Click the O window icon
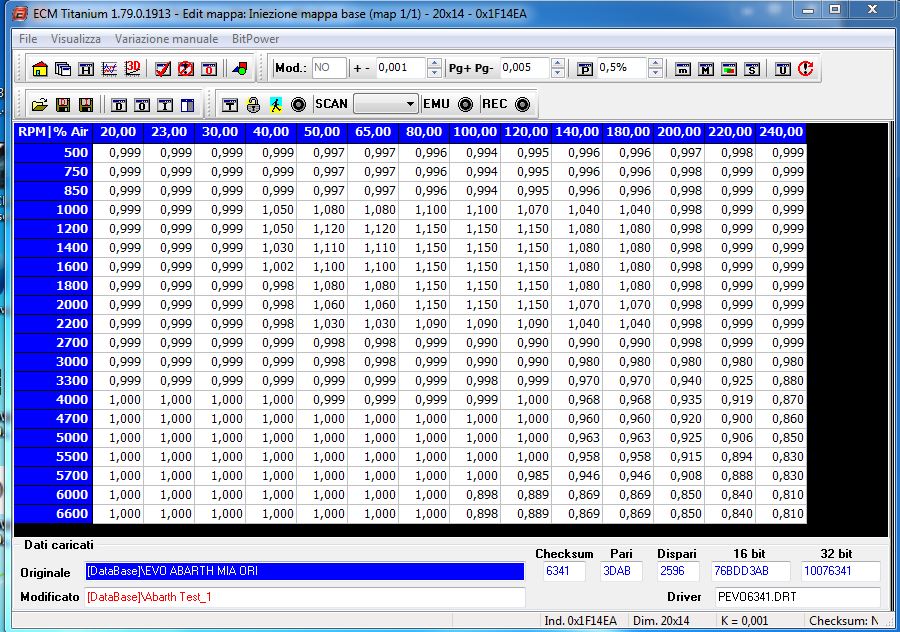Screen dimensions: 900x632 [x=142, y=105]
